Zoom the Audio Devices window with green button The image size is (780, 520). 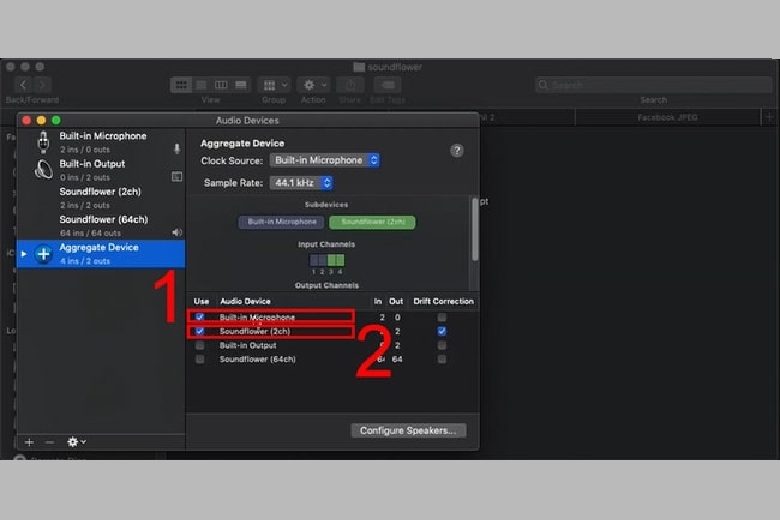tap(56, 120)
